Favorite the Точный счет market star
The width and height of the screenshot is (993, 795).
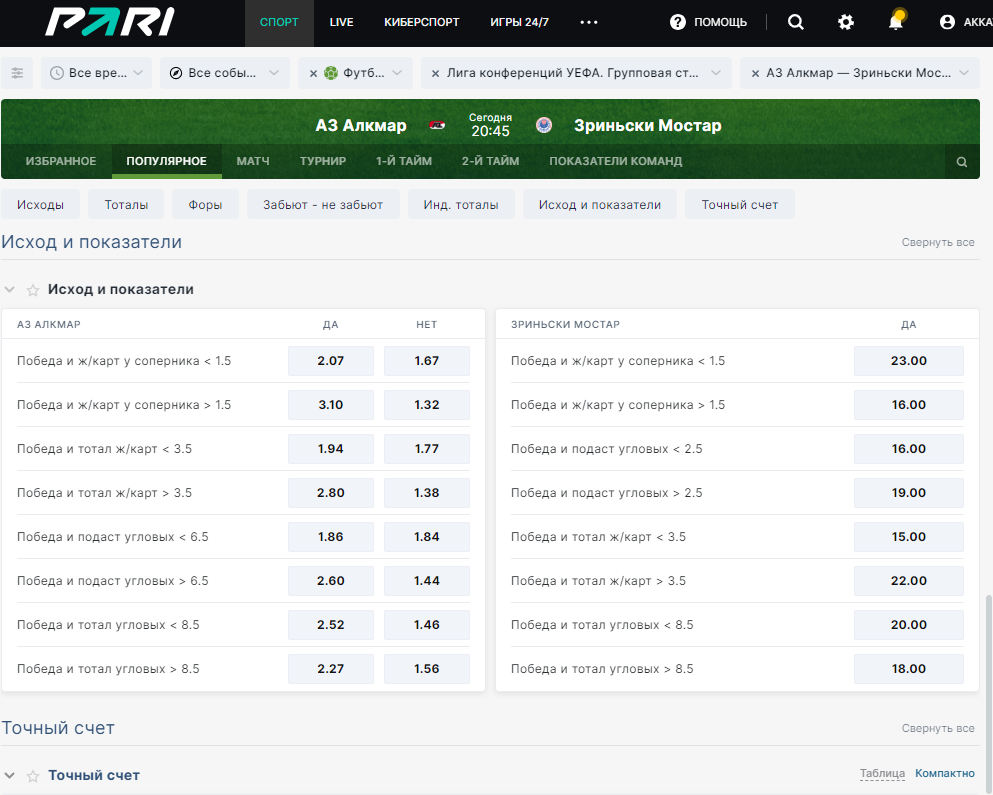coord(32,775)
